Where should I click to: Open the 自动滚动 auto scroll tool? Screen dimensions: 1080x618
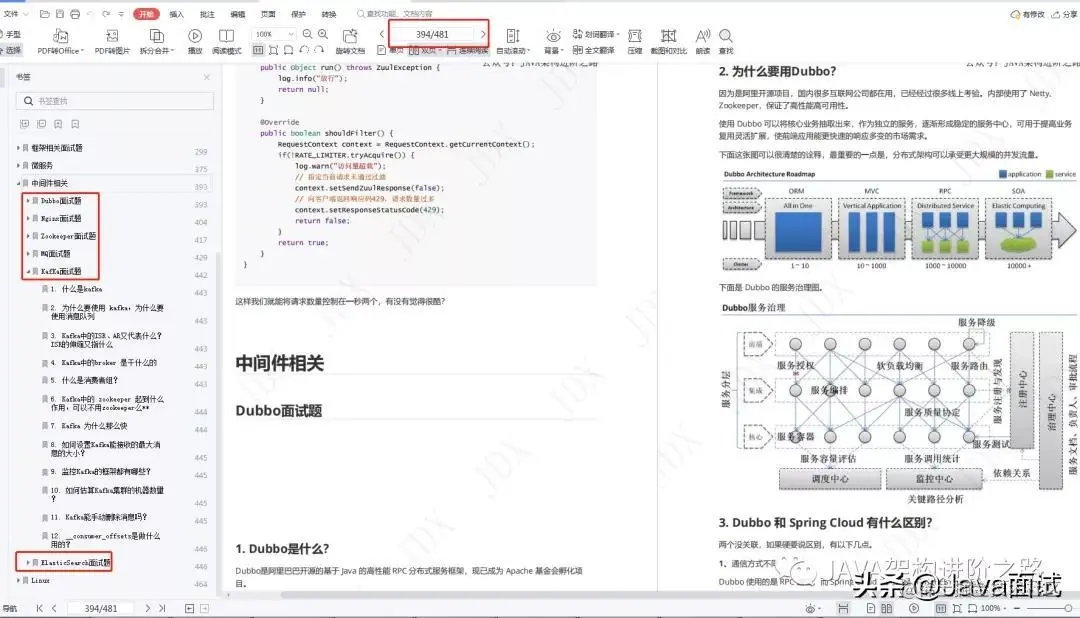coord(513,41)
